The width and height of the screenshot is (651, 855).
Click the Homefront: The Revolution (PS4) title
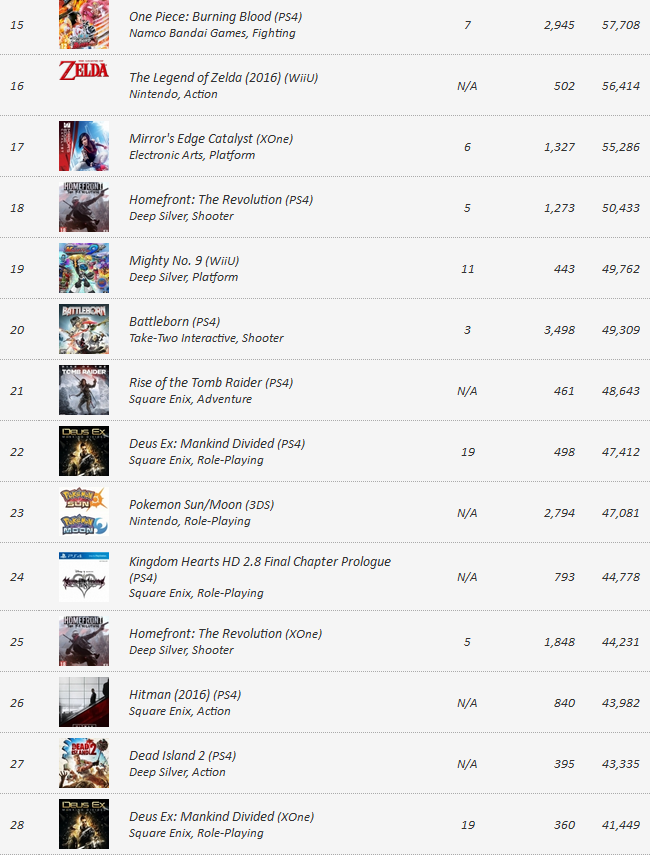pos(221,200)
